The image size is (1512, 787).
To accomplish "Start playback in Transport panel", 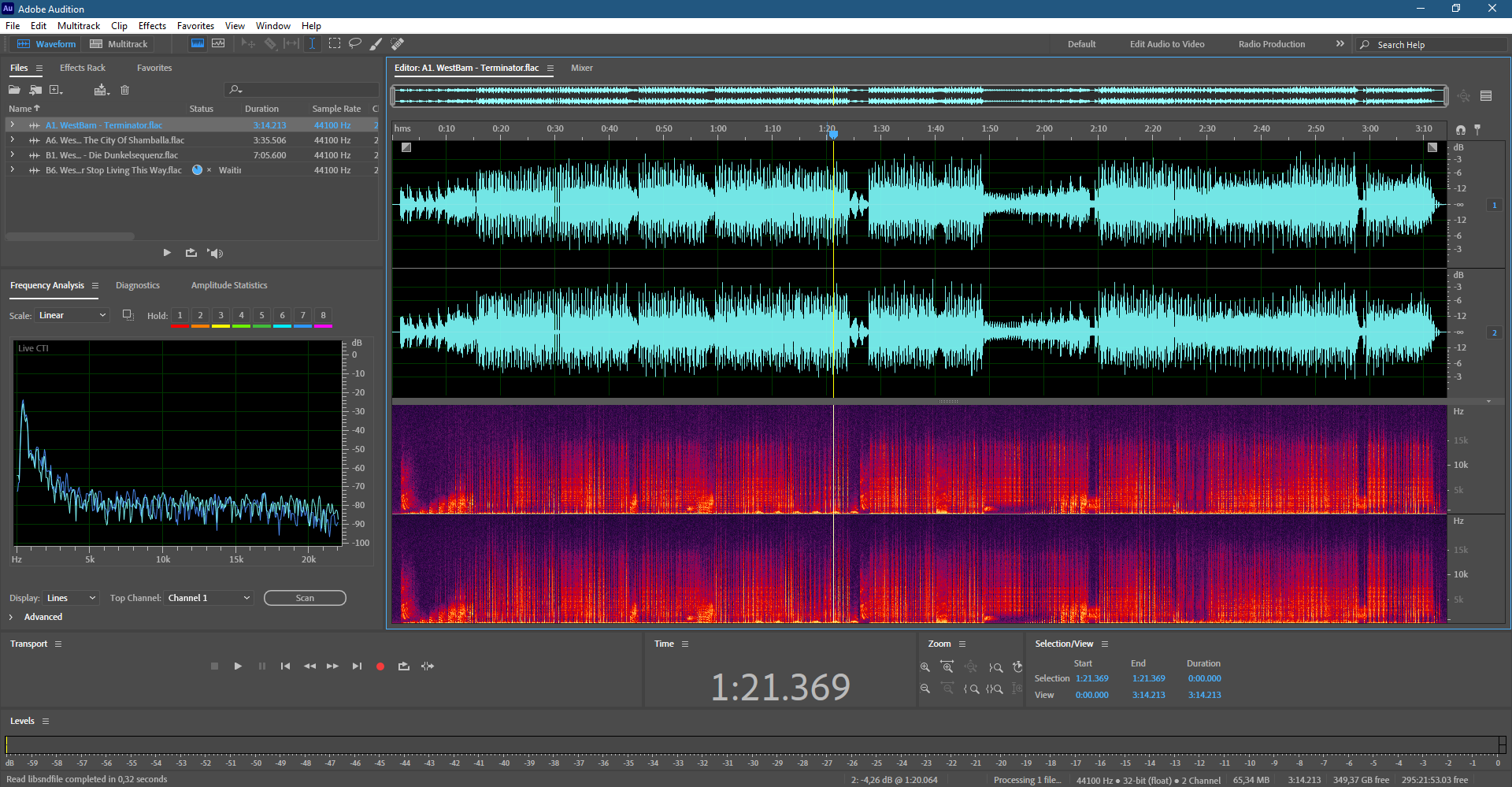I will [x=238, y=666].
